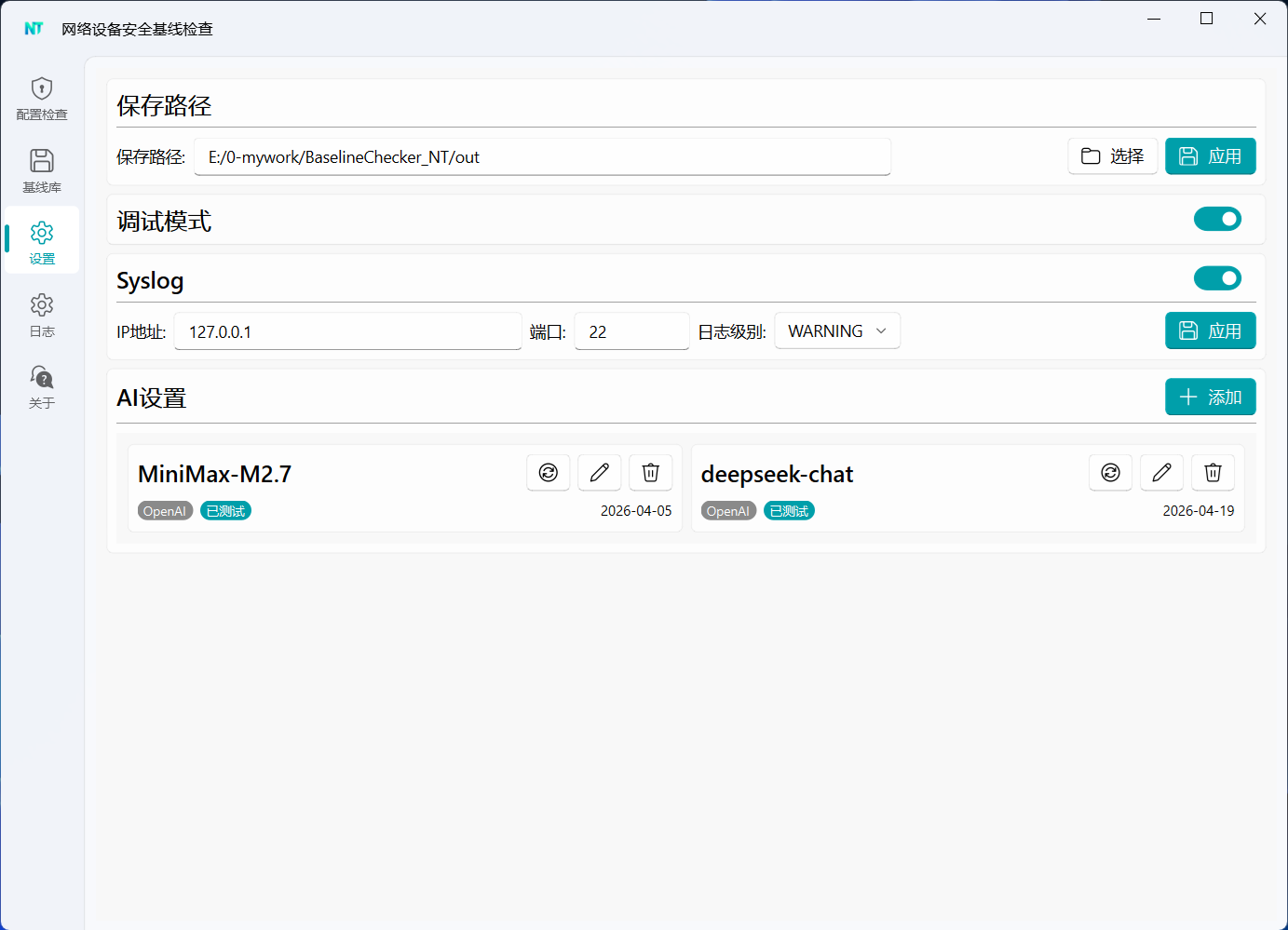Open the 基线库 sidebar page
The width and height of the screenshot is (1288, 930).
42,171
